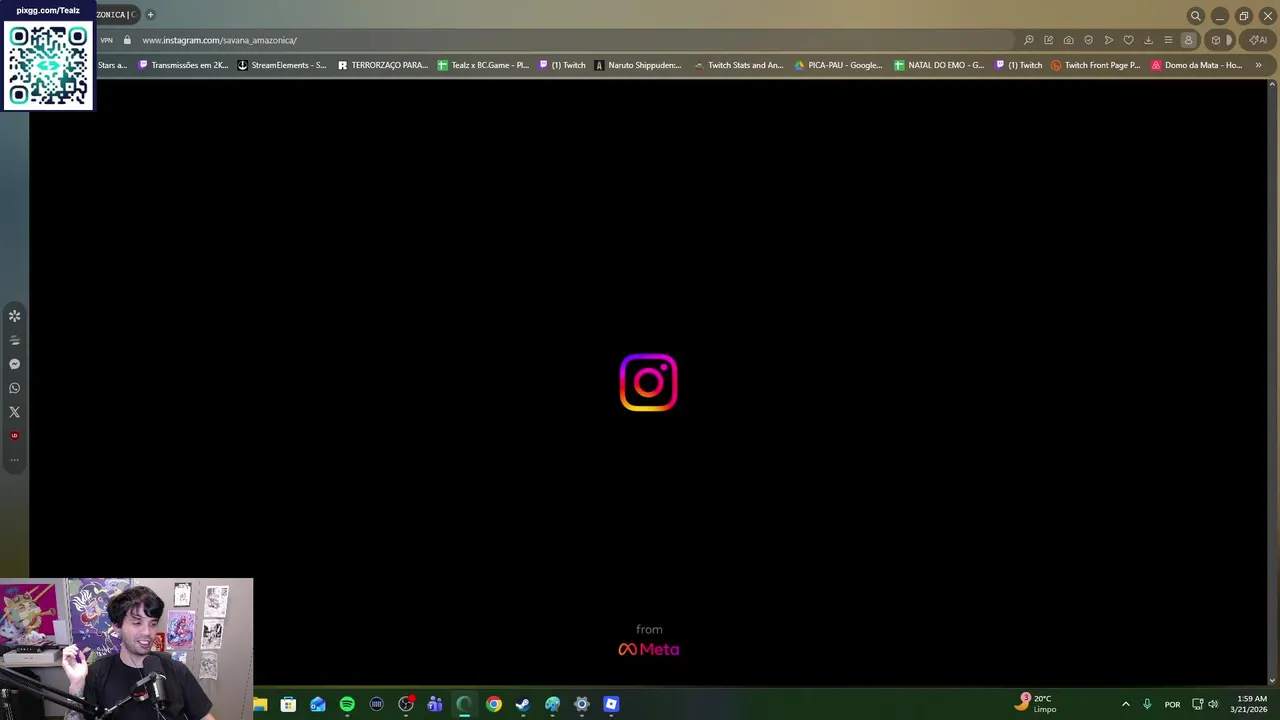Click the scrollbar down arrow on page

[x=1272, y=680]
